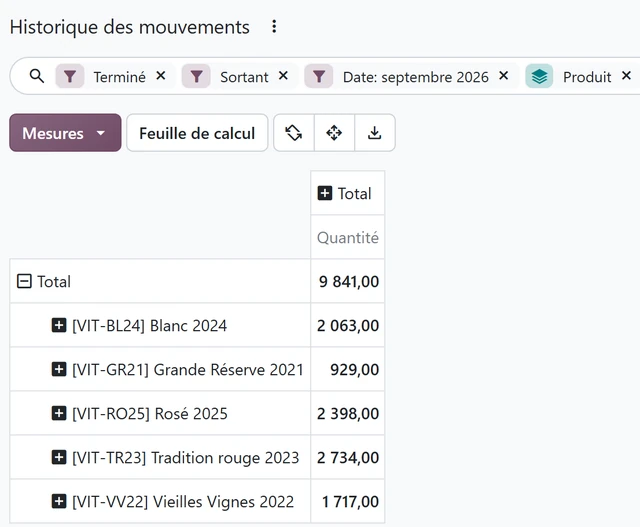Viewport: 640px width, 527px height.
Task: Collapse the Total row
Action: [24, 281]
